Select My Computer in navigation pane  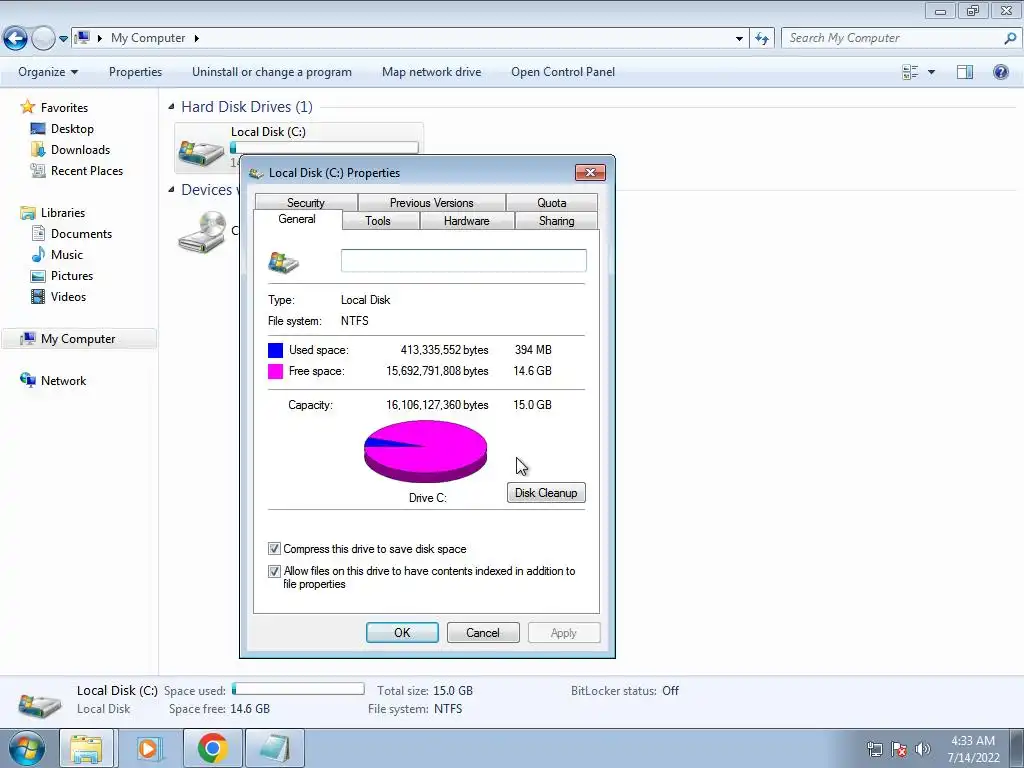click(78, 338)
